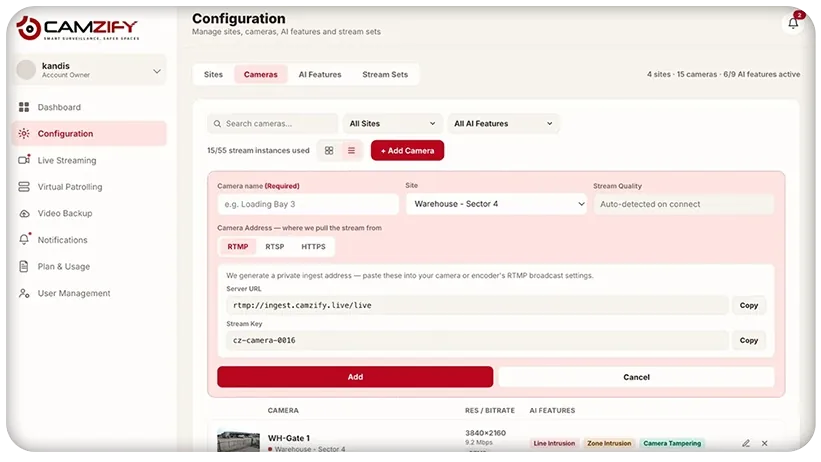Click the WH-Gate 1 camera thumbnail
The image size is (821, 462).
pyautogui.click(x=238, y=441)
